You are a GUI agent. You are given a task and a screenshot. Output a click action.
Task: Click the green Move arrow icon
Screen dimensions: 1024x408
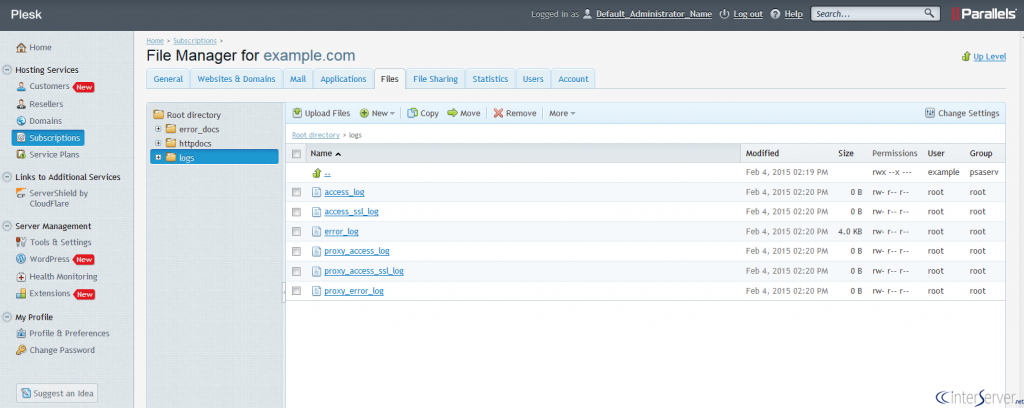pyautogui.click(x=452, y=113)
